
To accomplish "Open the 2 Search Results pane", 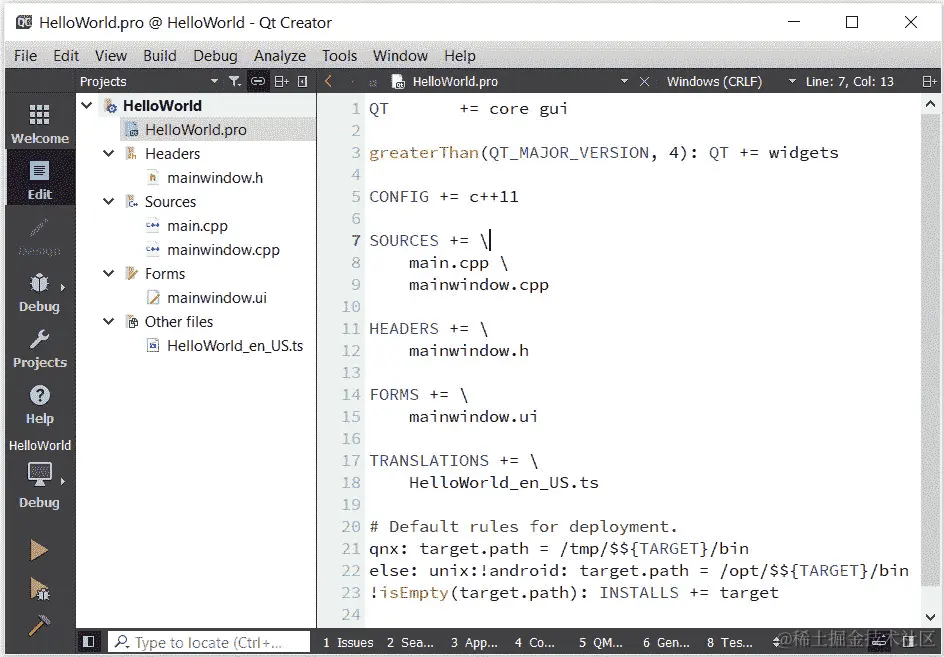I will 410,643.
